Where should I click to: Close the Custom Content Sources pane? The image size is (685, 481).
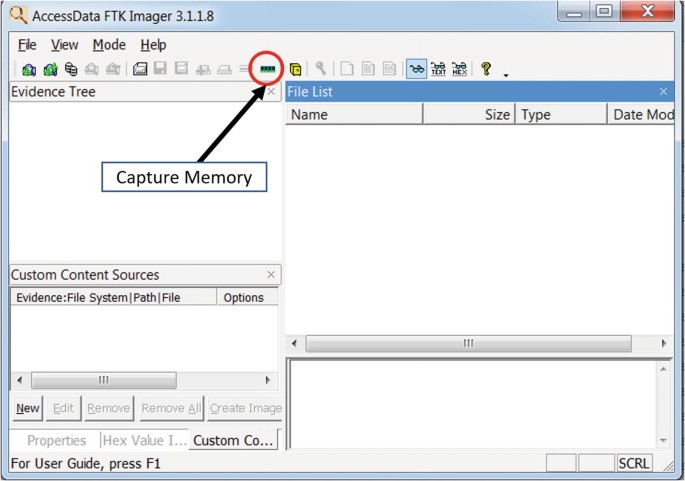[x=271, y=274]
